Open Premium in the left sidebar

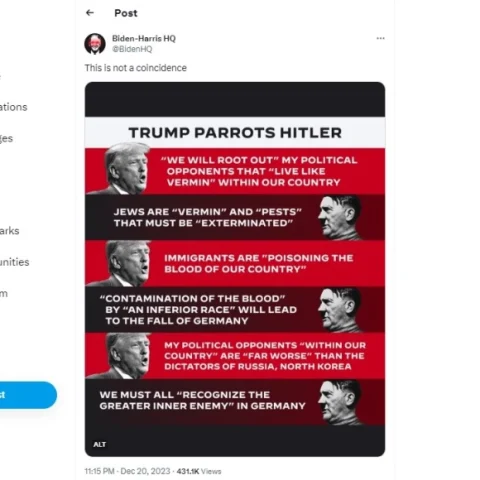[4, 293]
